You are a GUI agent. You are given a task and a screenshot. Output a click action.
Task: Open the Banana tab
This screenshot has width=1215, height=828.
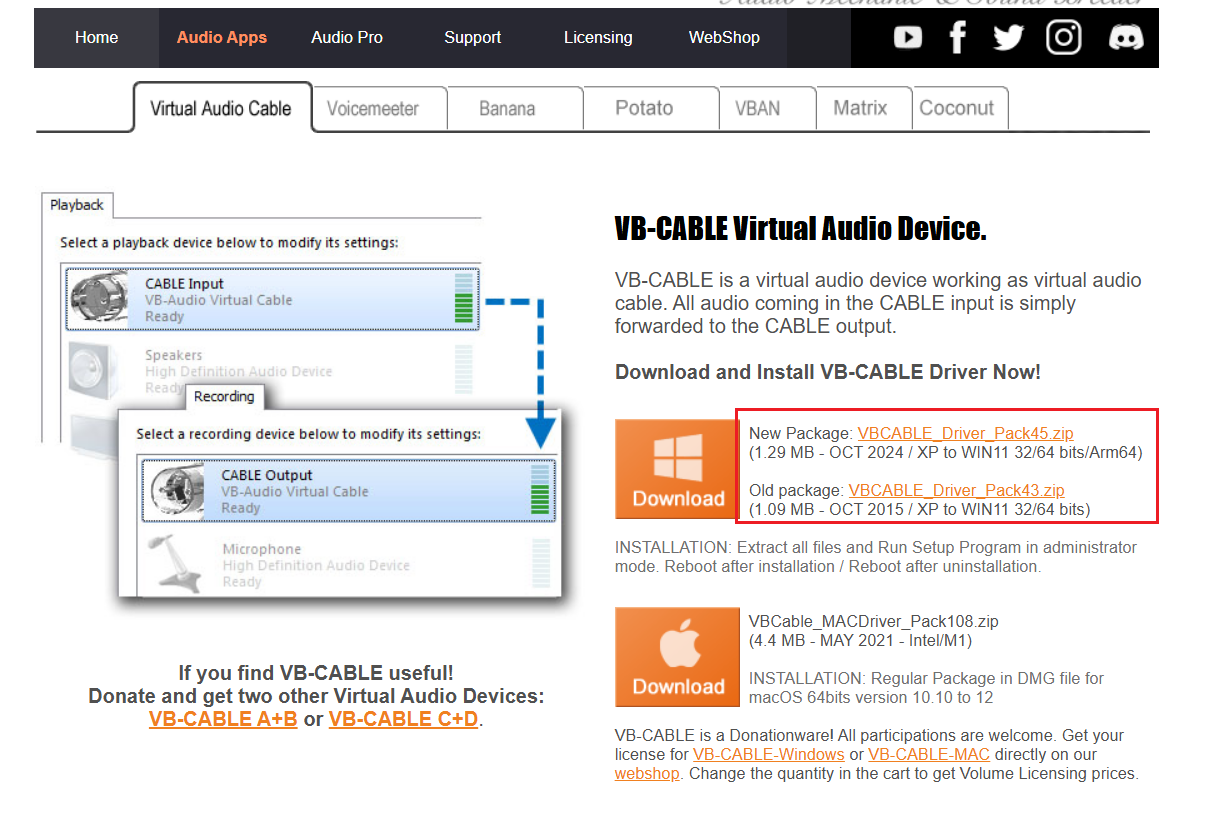click(507, 109)
